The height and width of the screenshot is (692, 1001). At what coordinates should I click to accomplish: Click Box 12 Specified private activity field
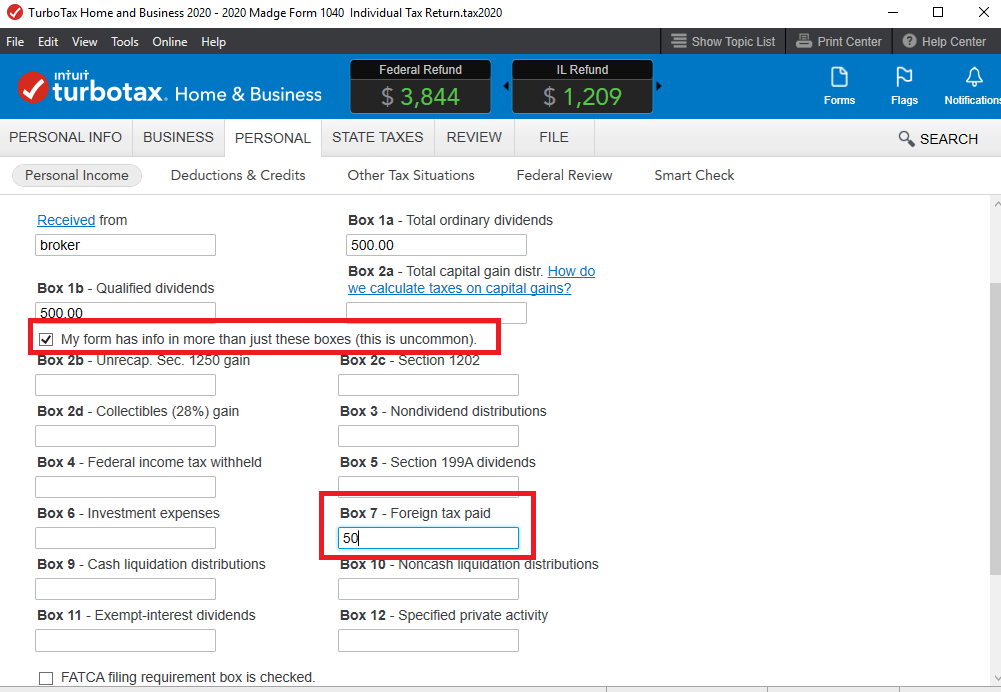(x=428, y=640)
